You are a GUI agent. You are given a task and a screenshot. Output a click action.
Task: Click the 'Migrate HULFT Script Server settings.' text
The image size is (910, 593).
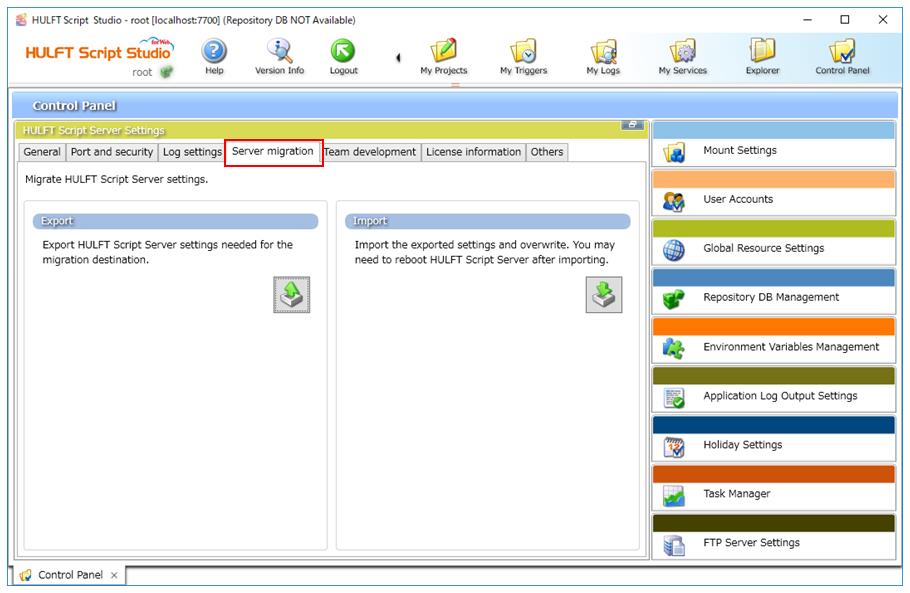[116, 179]
